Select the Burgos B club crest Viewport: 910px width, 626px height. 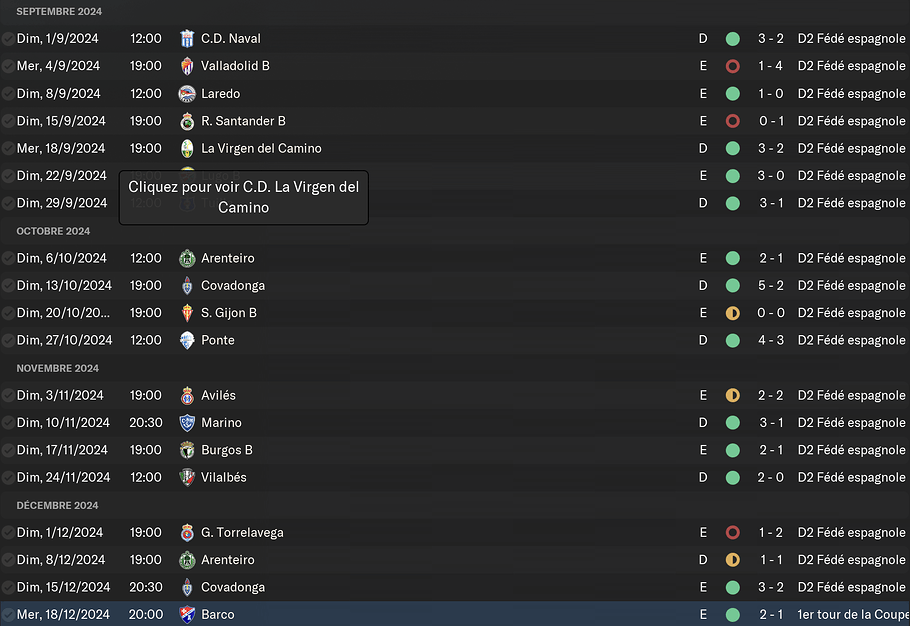[186, 450]
